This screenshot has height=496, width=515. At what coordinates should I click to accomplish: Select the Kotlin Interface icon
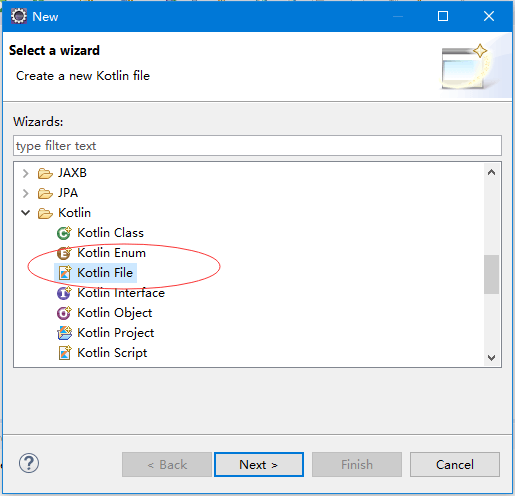tap(64, 293)
